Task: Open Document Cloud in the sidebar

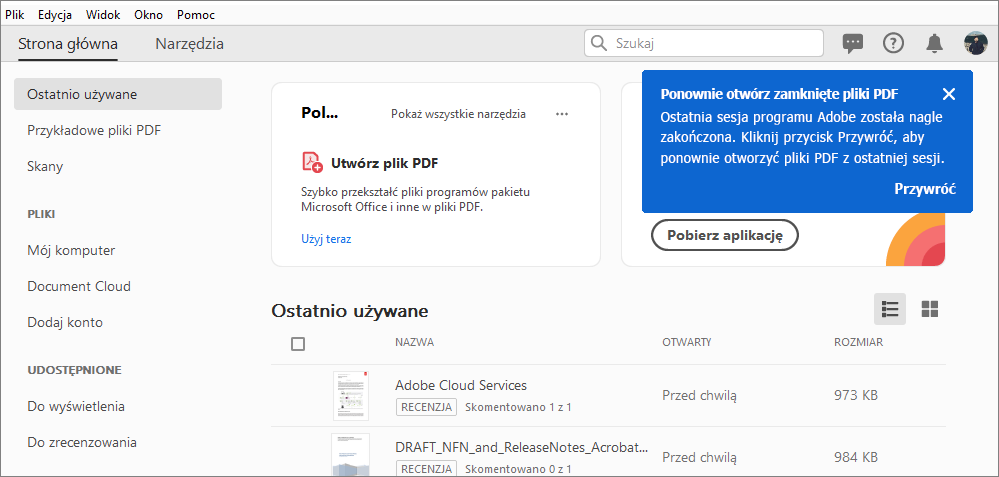Action: pos(79,287)
